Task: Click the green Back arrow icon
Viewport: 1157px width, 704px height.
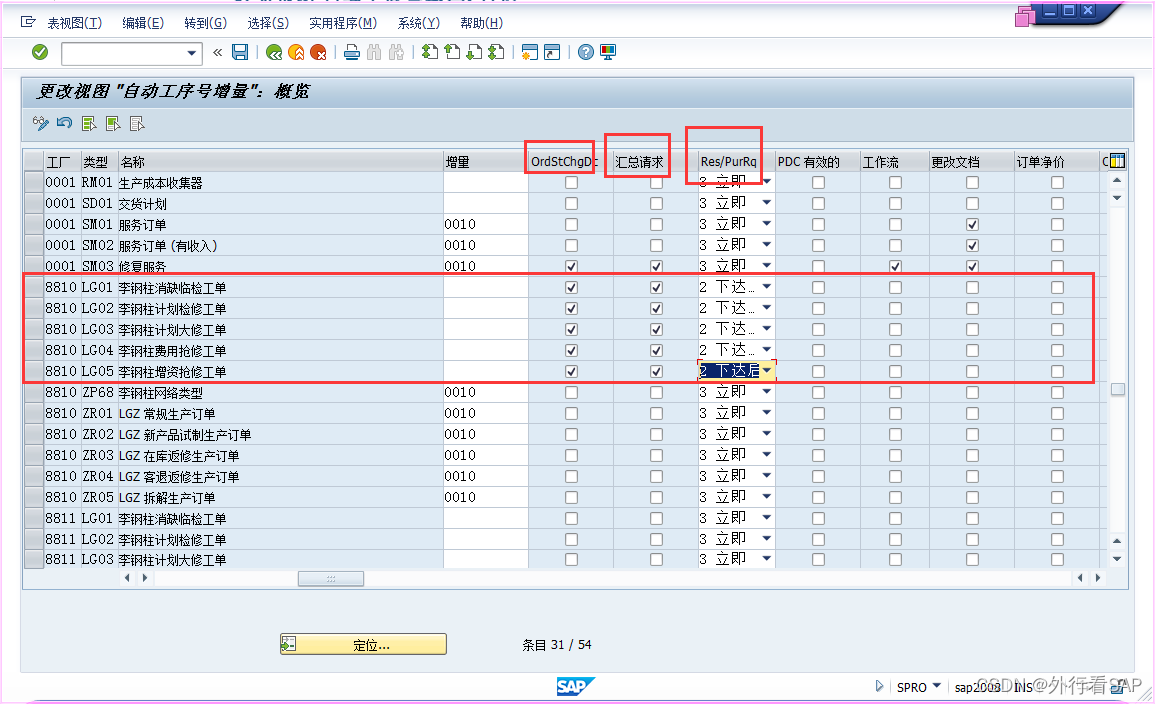Action: (274, 52)
